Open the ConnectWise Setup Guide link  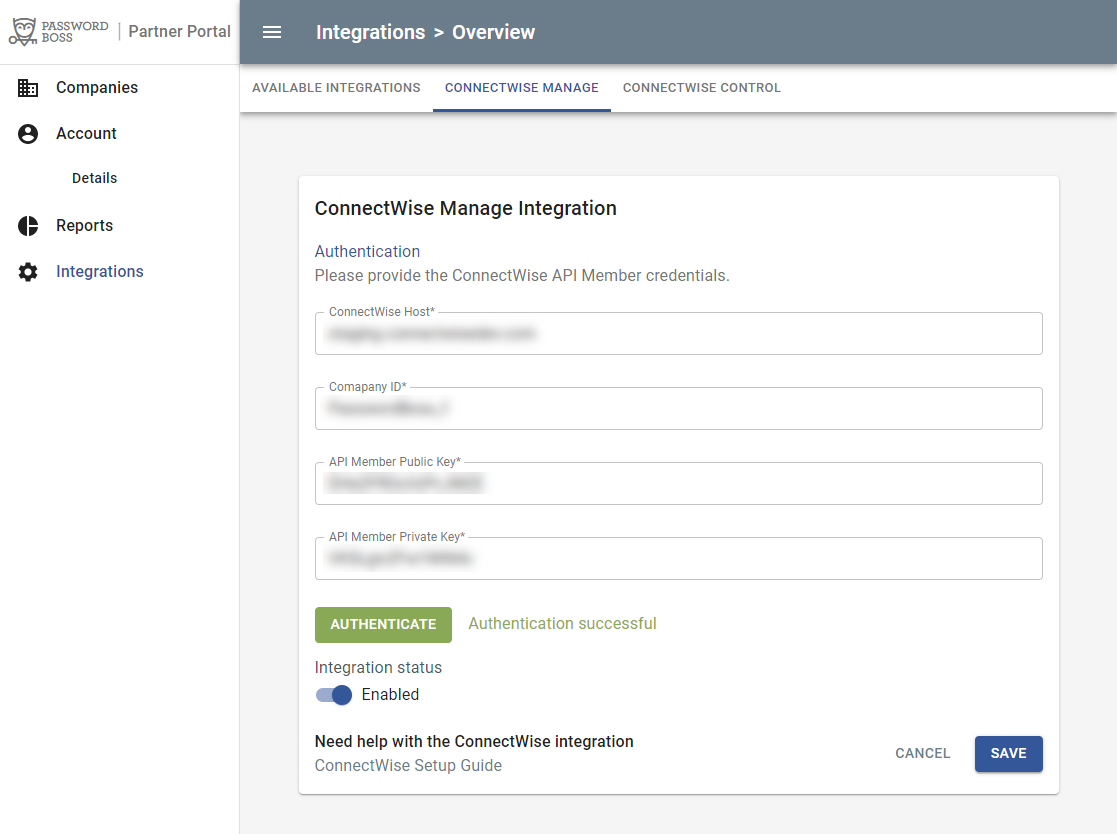click(x=408, y=766)
